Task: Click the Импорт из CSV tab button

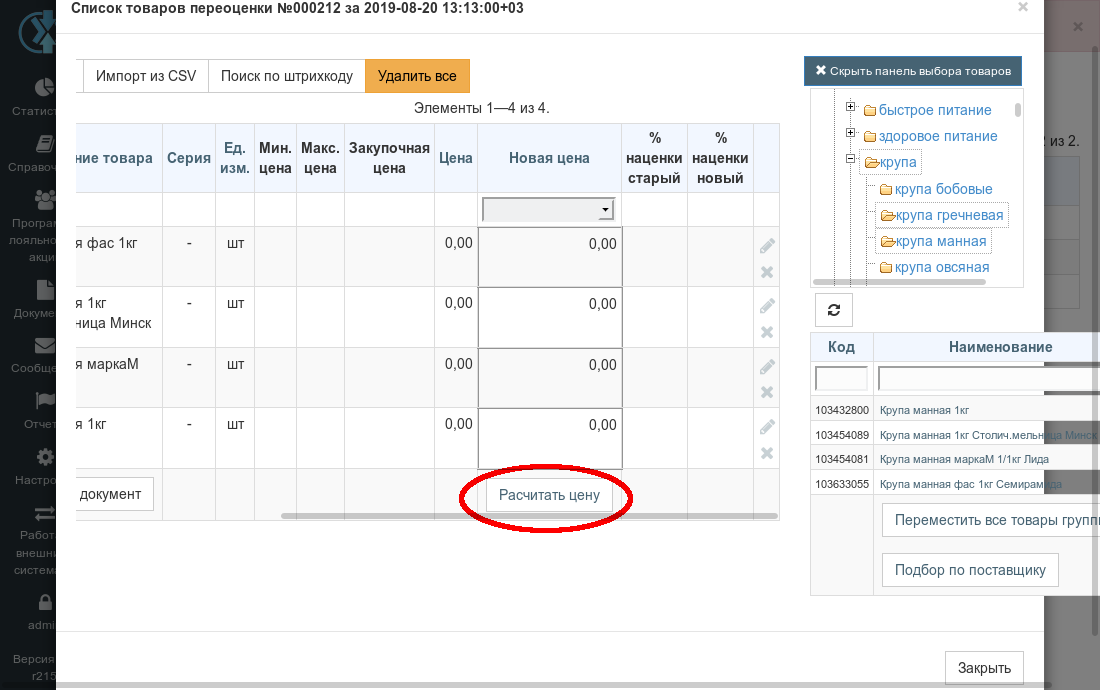Action: click(146, 76)
